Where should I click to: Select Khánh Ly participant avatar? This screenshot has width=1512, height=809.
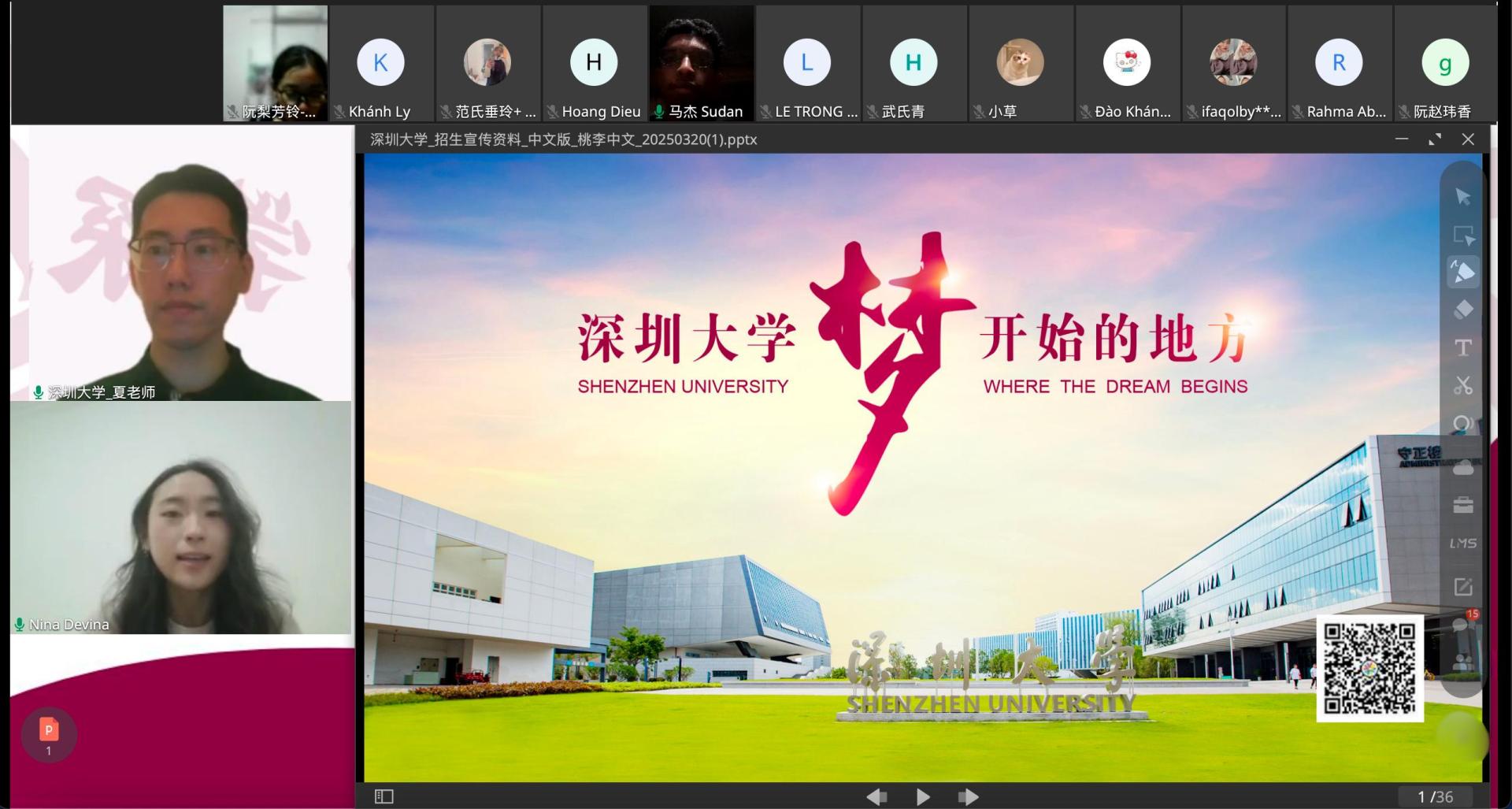380,62
